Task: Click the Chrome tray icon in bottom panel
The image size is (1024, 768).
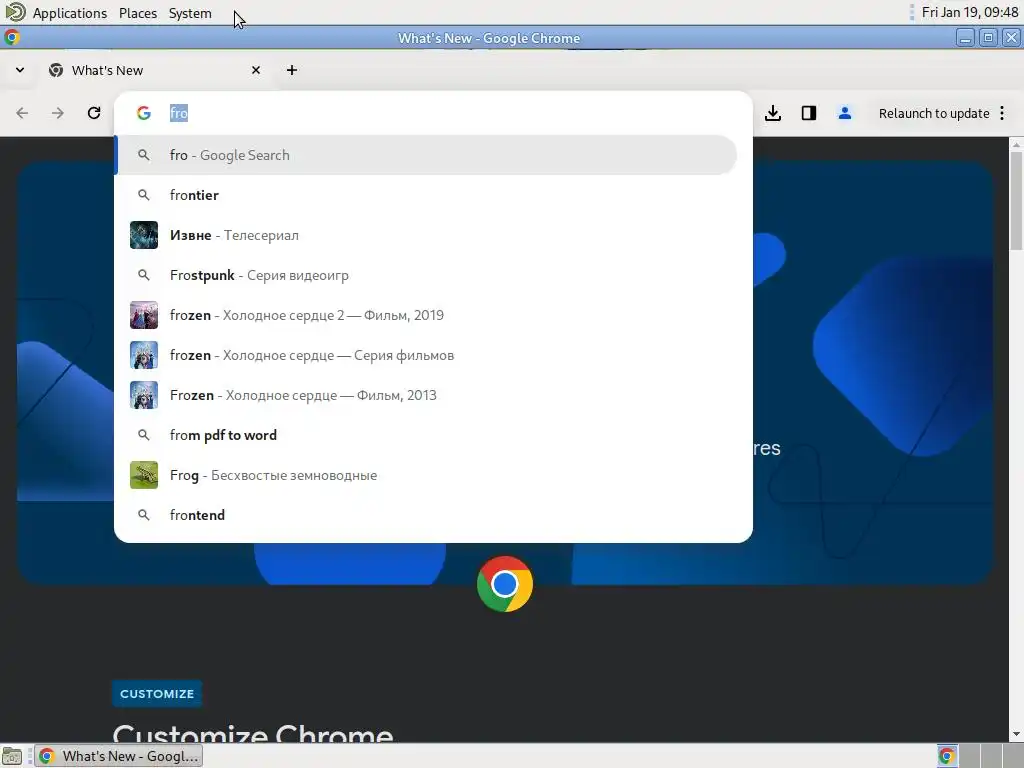Action: (x=946, y=756)
